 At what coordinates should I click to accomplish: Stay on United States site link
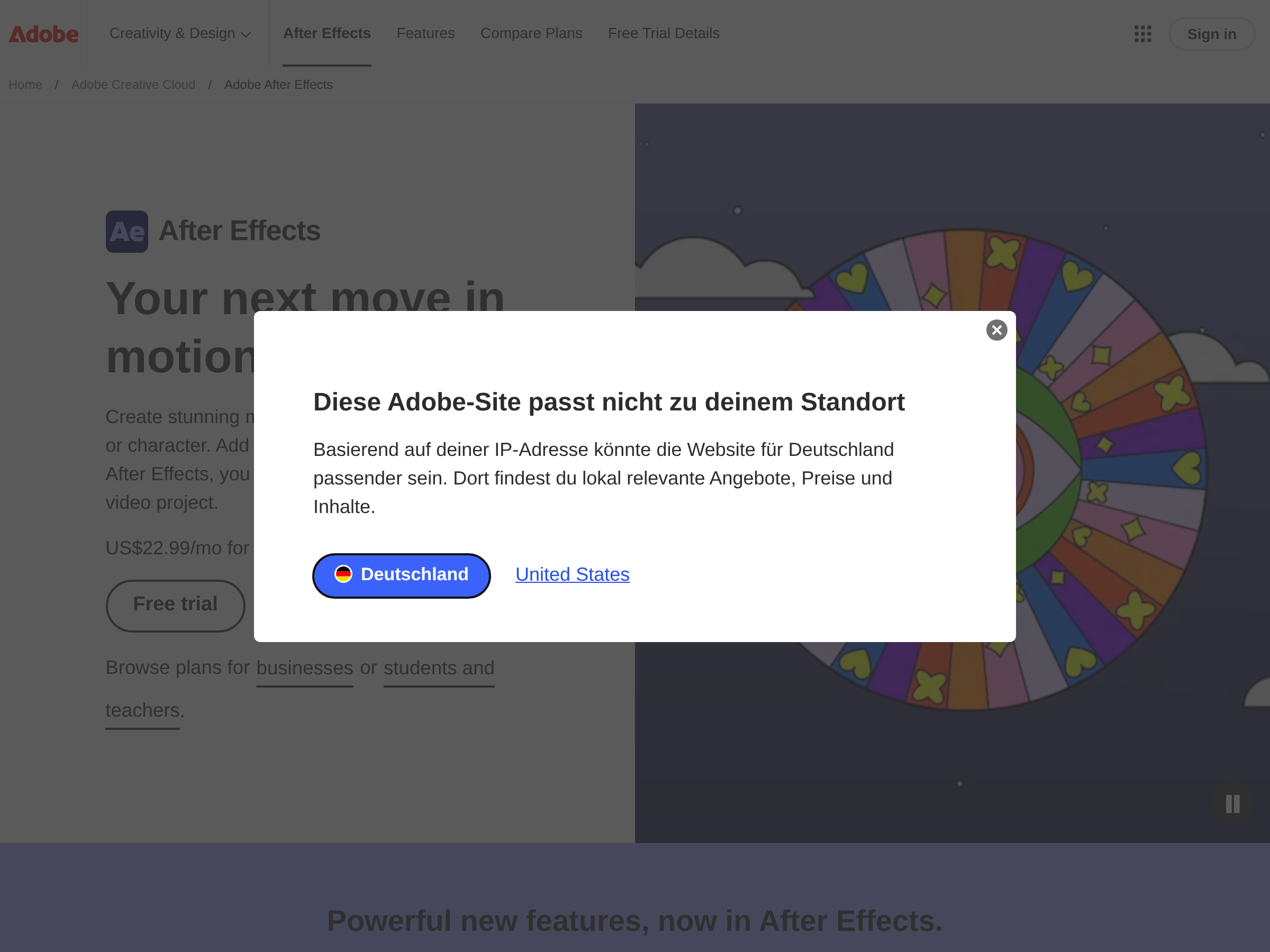tap(572, 574)
